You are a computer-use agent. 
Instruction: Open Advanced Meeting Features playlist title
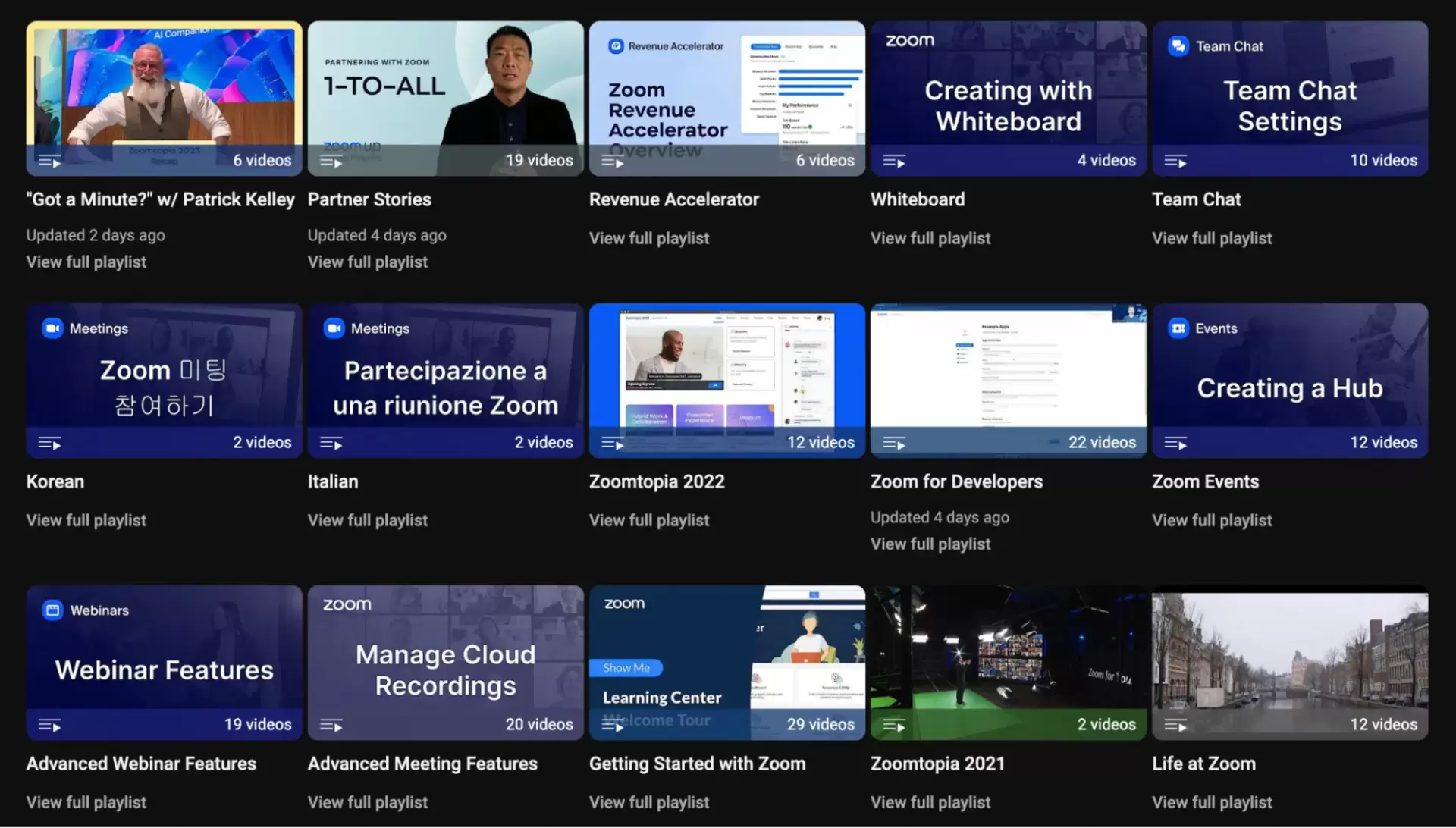click(422, 764)
